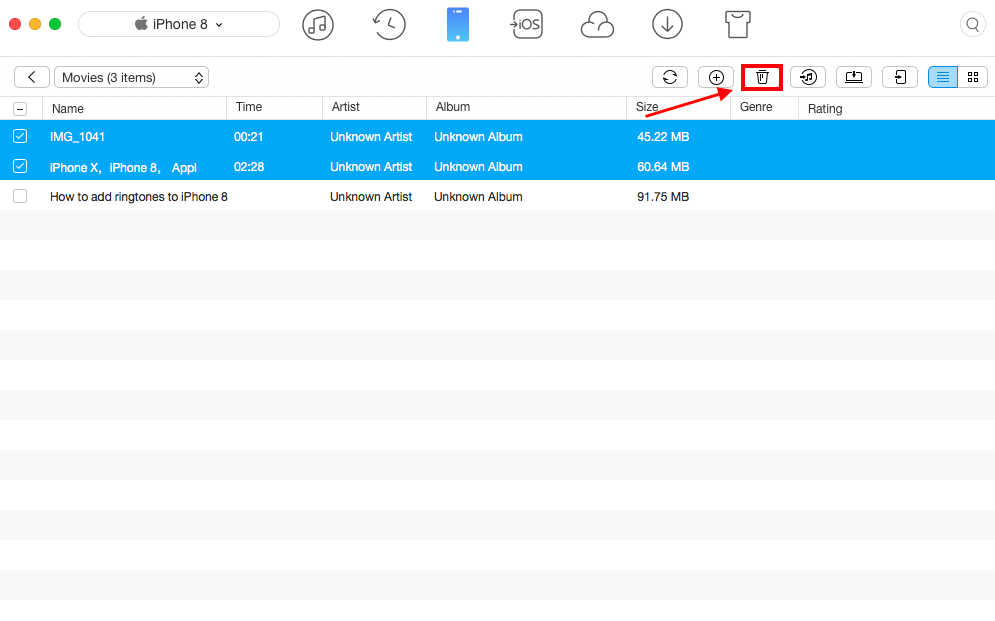Check the How to add ringtones checkbox
Screen dimensions: 995x621
(20, 197)
